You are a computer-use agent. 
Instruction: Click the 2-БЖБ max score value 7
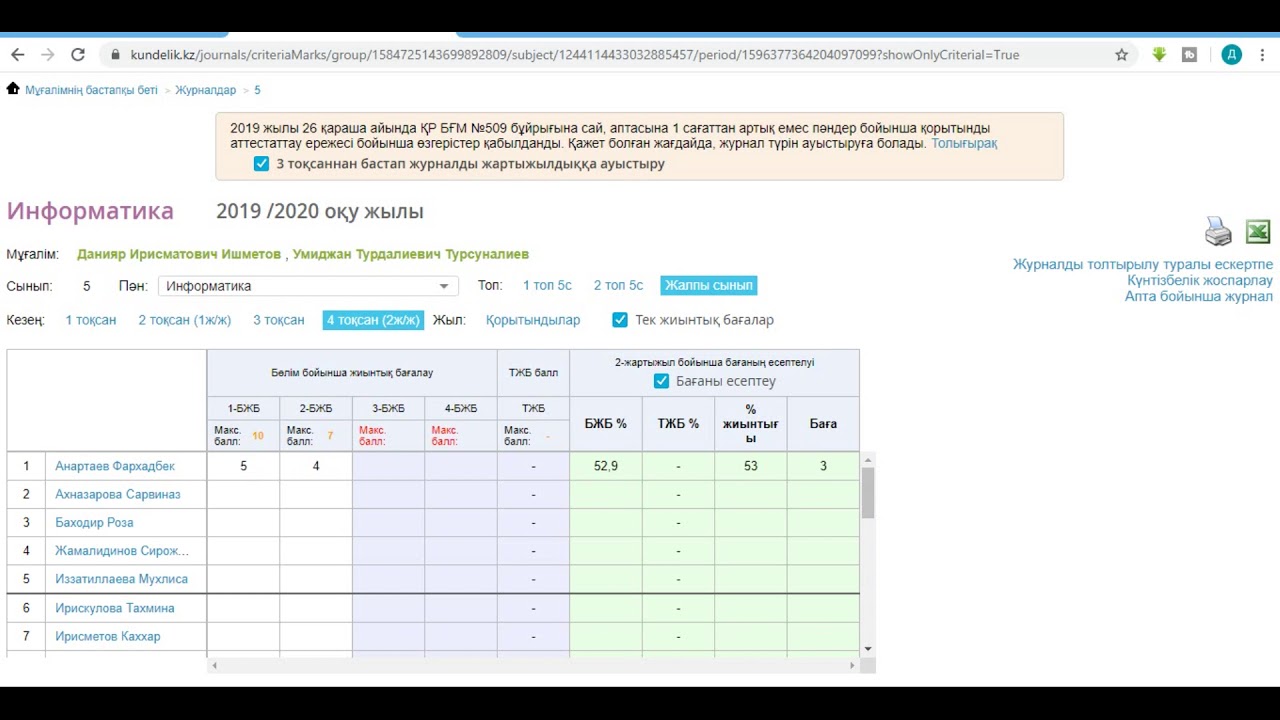[330, 436]
